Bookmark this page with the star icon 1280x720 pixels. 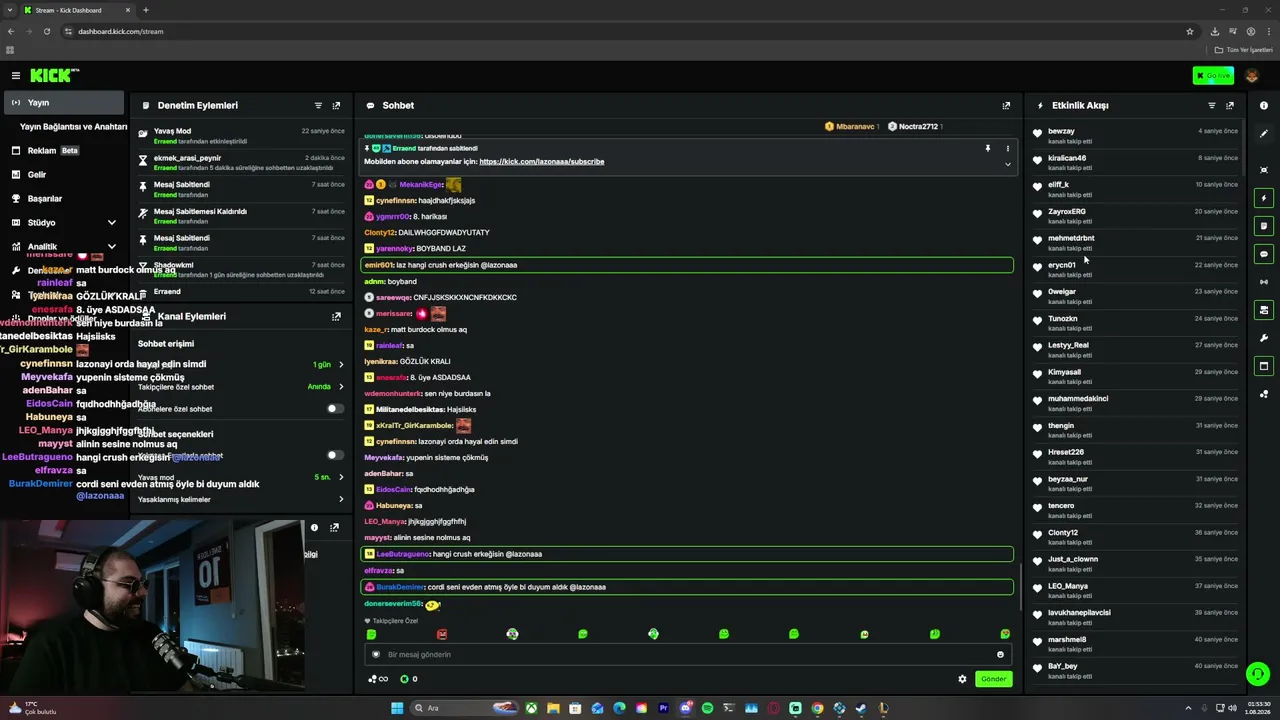tap(1190, 31)
